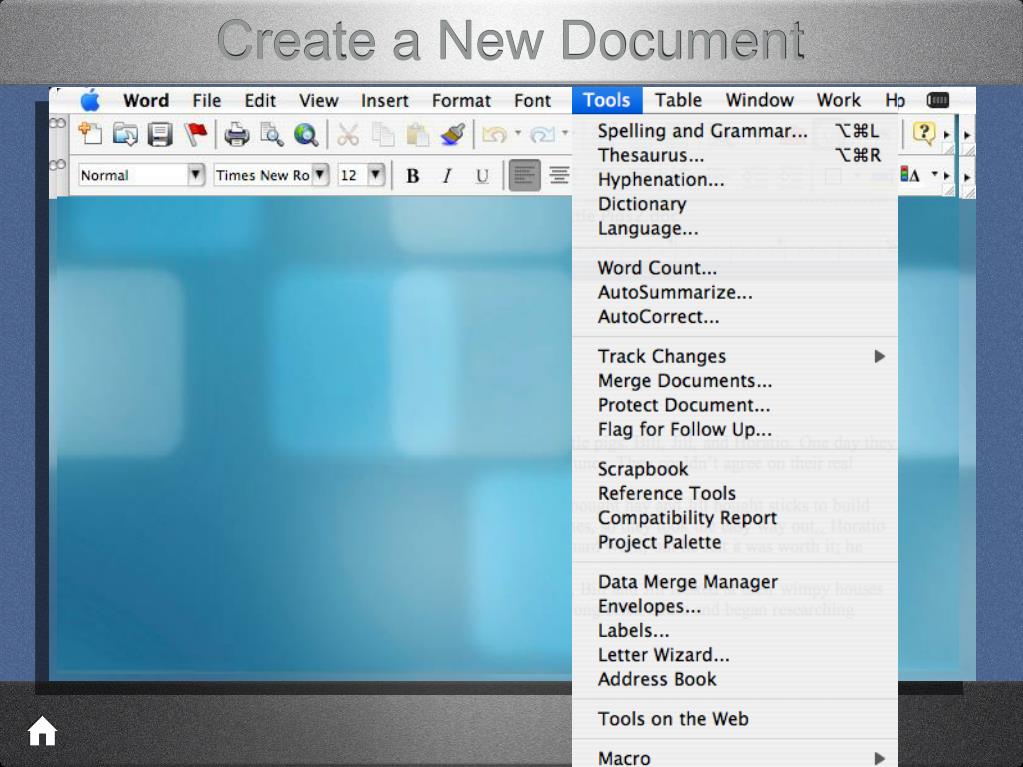Choose Thesaurus in the Tools menu
Screen dimensions: 1023x767
click(x=735, y=155)
